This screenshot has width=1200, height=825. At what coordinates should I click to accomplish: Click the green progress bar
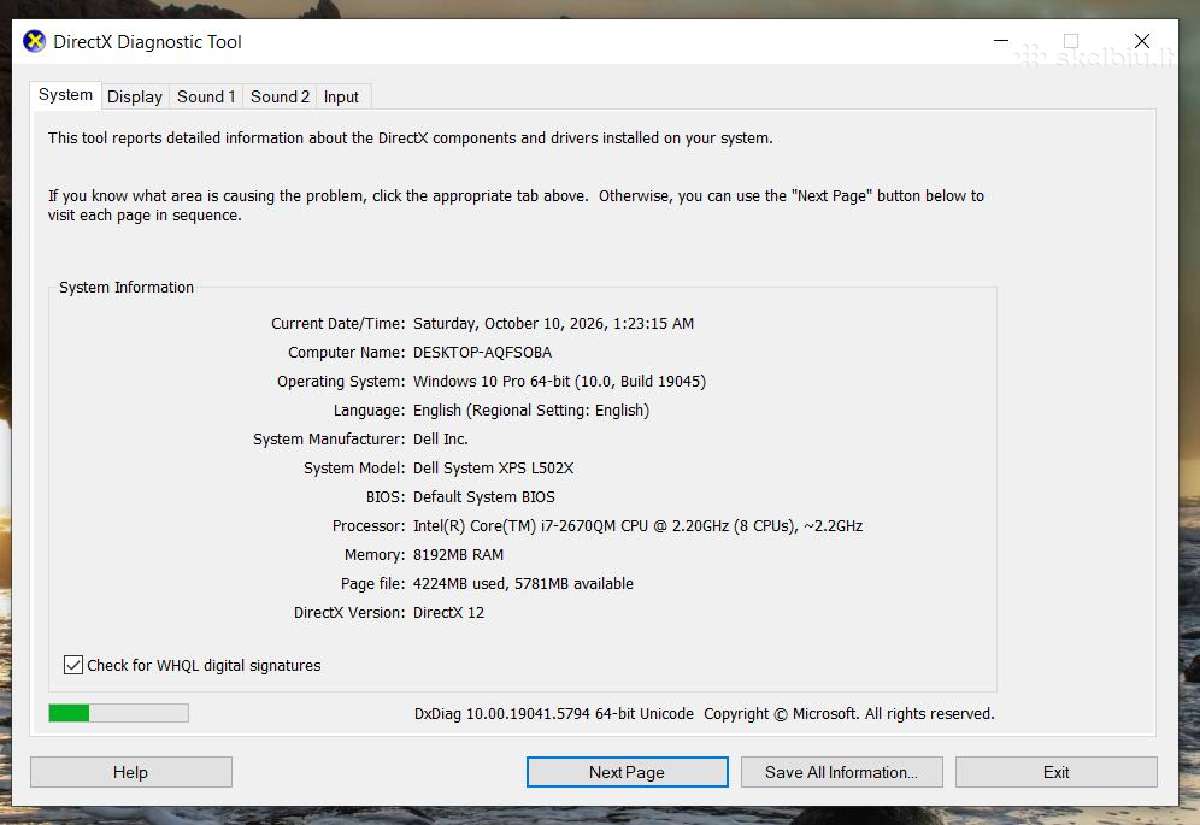click(118, 713)
